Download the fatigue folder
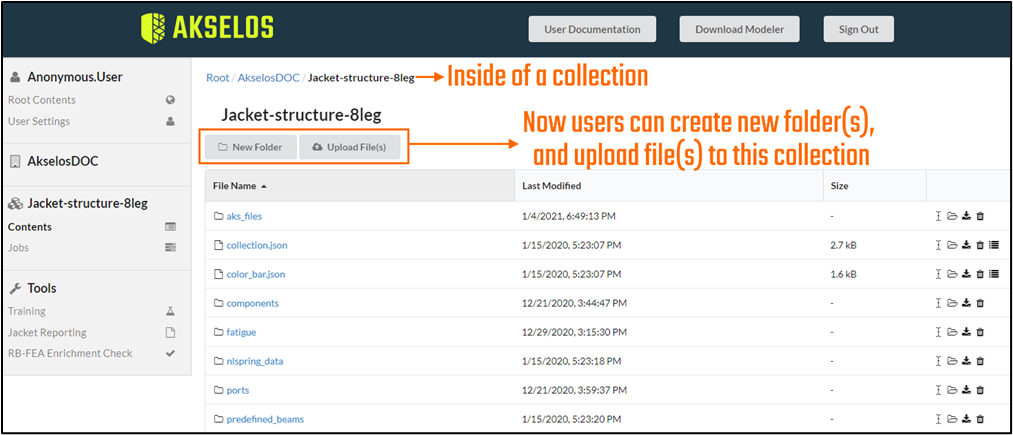 click(x=966, y=332)
